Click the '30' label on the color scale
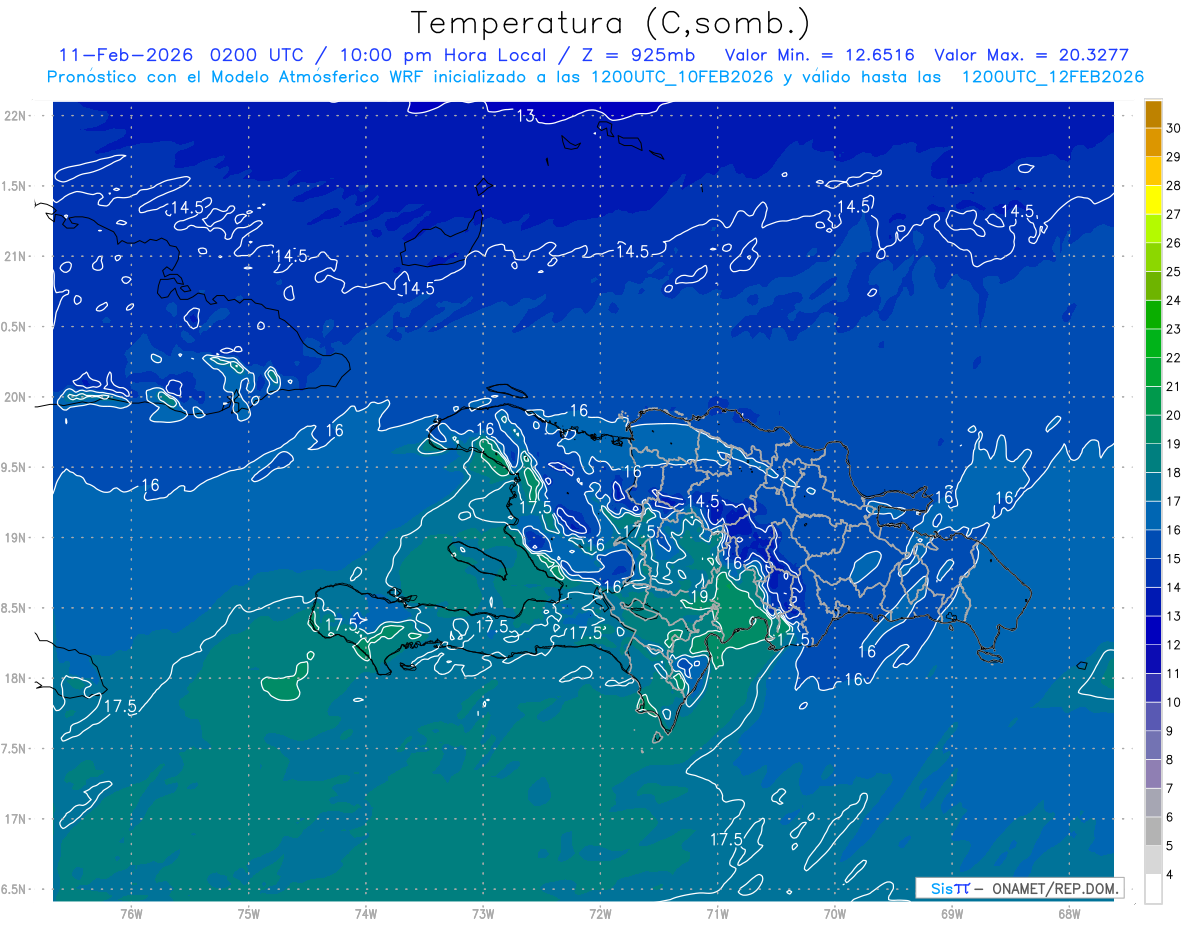The height and width of the screenshot is (927, 1200). [1174, 128]
